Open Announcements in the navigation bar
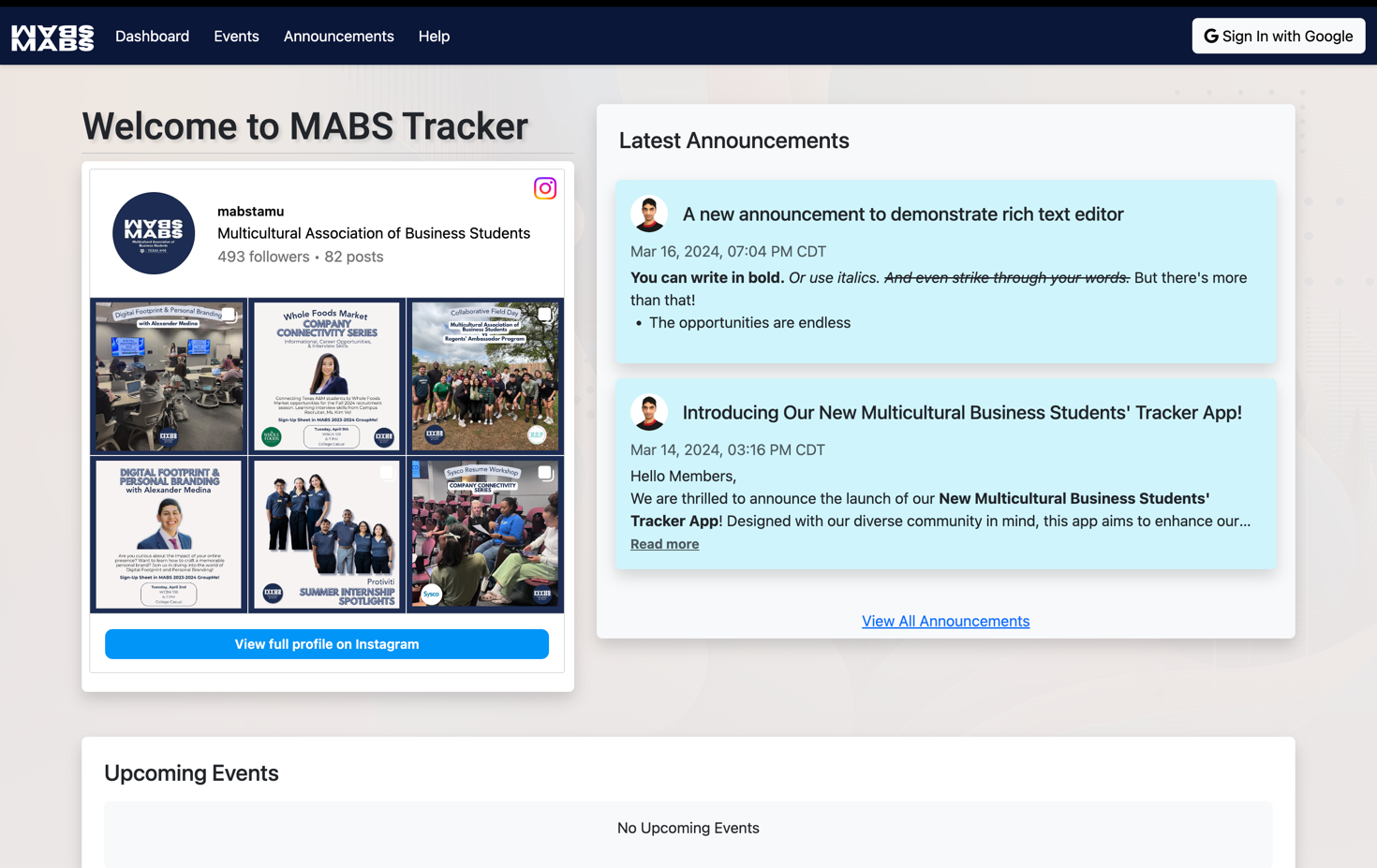 coord(338,37)
